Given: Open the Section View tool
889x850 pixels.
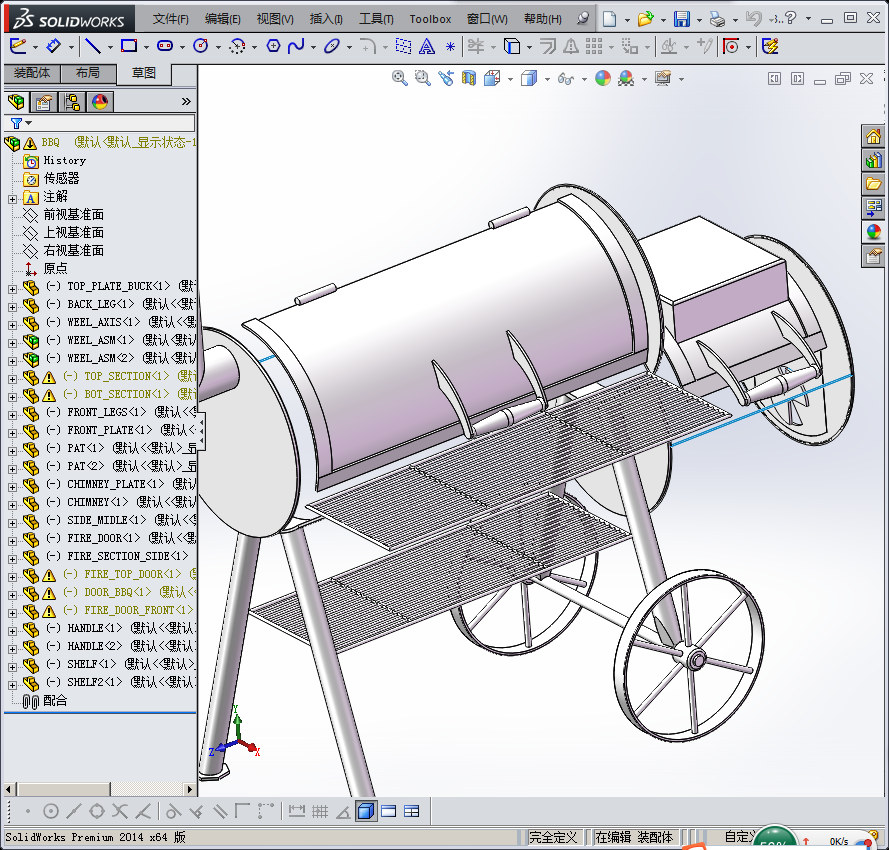Looking at the screenshot, I should 469,78.
